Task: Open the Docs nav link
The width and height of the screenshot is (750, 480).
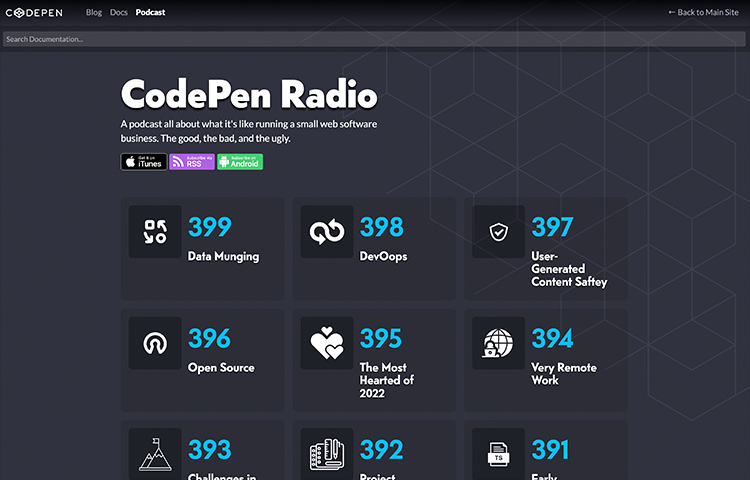Action: [x=119, y=12]
